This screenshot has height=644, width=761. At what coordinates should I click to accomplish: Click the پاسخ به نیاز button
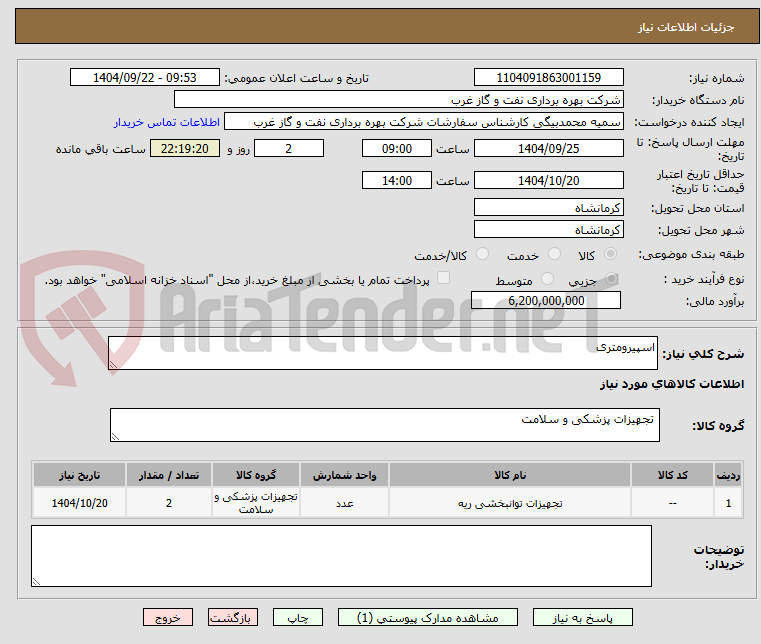pos(582,617)
